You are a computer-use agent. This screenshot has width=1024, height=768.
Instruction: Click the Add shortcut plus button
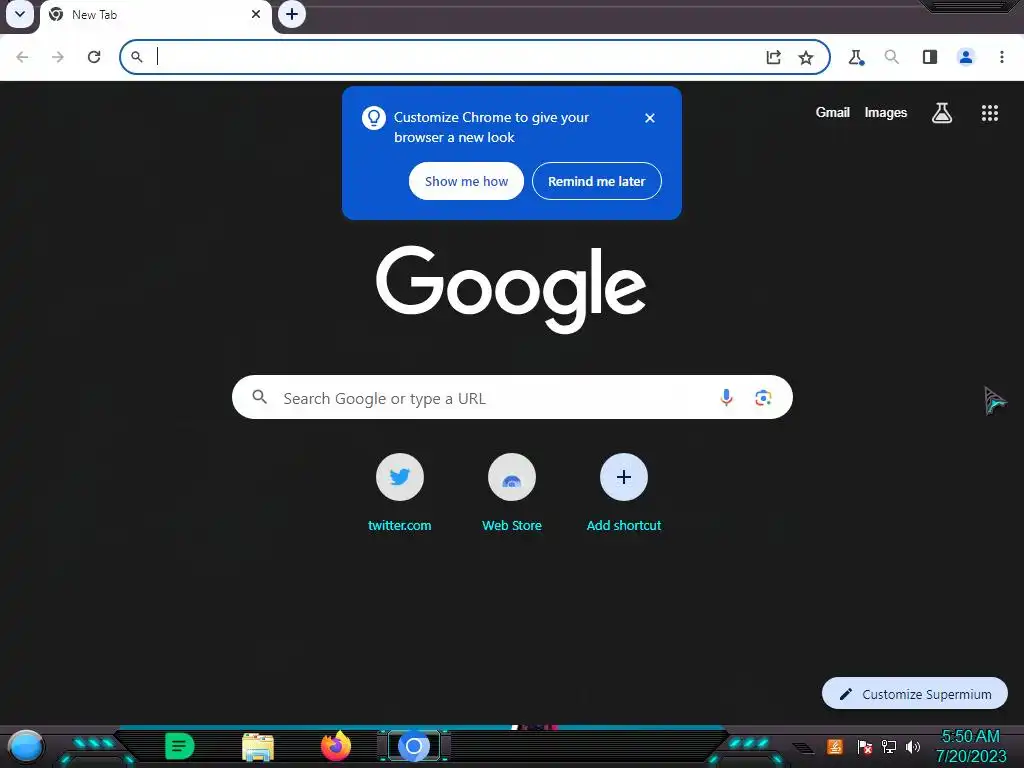pyautogui.click(x=624, y=477)
